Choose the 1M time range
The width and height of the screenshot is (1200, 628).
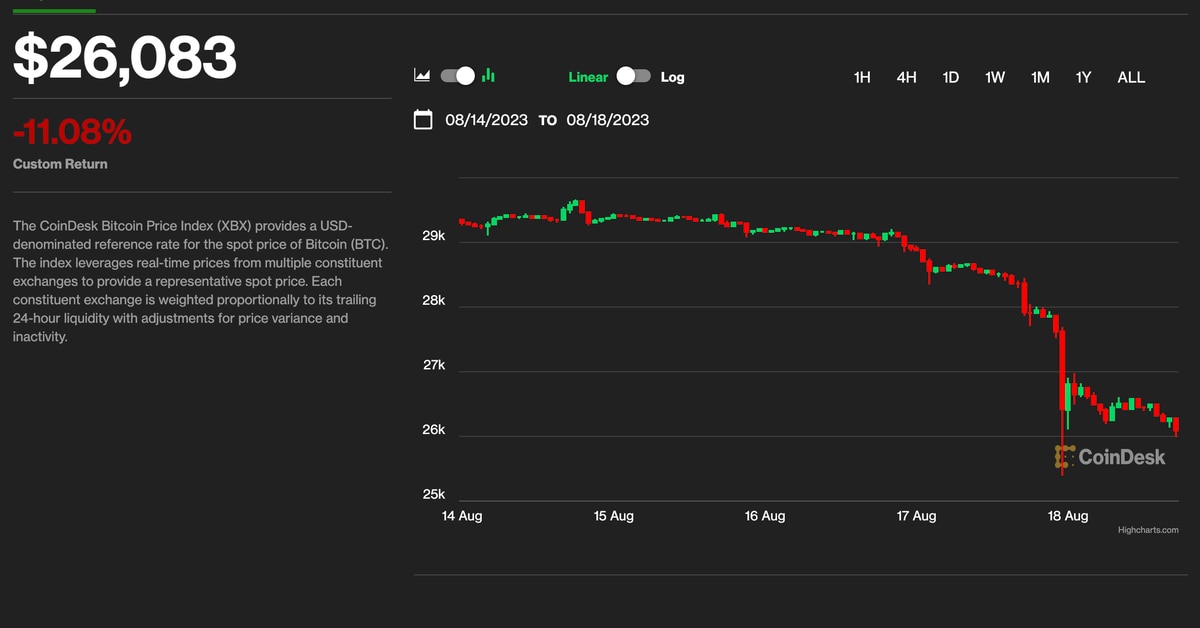click(1040, 77)
